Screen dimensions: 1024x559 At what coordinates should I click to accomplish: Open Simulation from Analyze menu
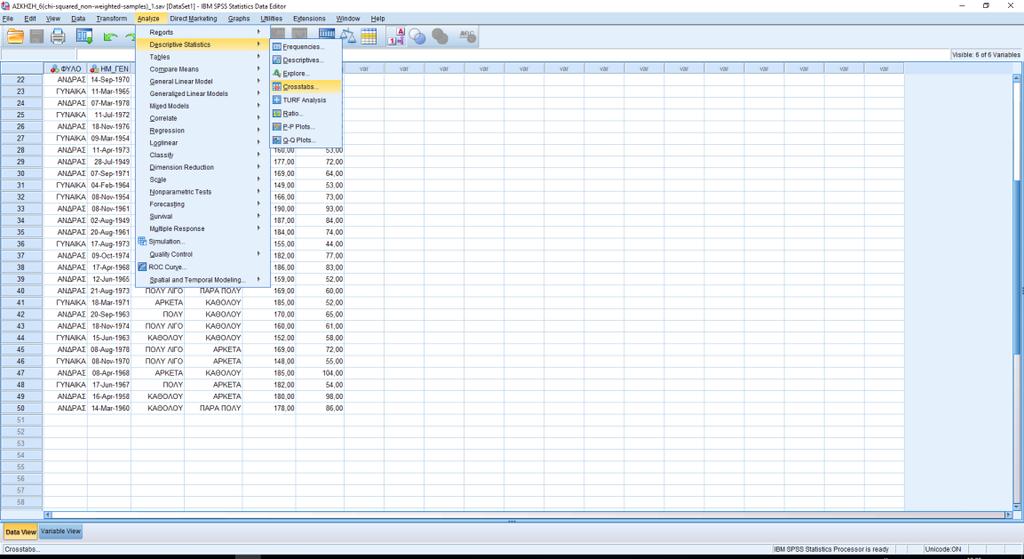tap(202, 242)
